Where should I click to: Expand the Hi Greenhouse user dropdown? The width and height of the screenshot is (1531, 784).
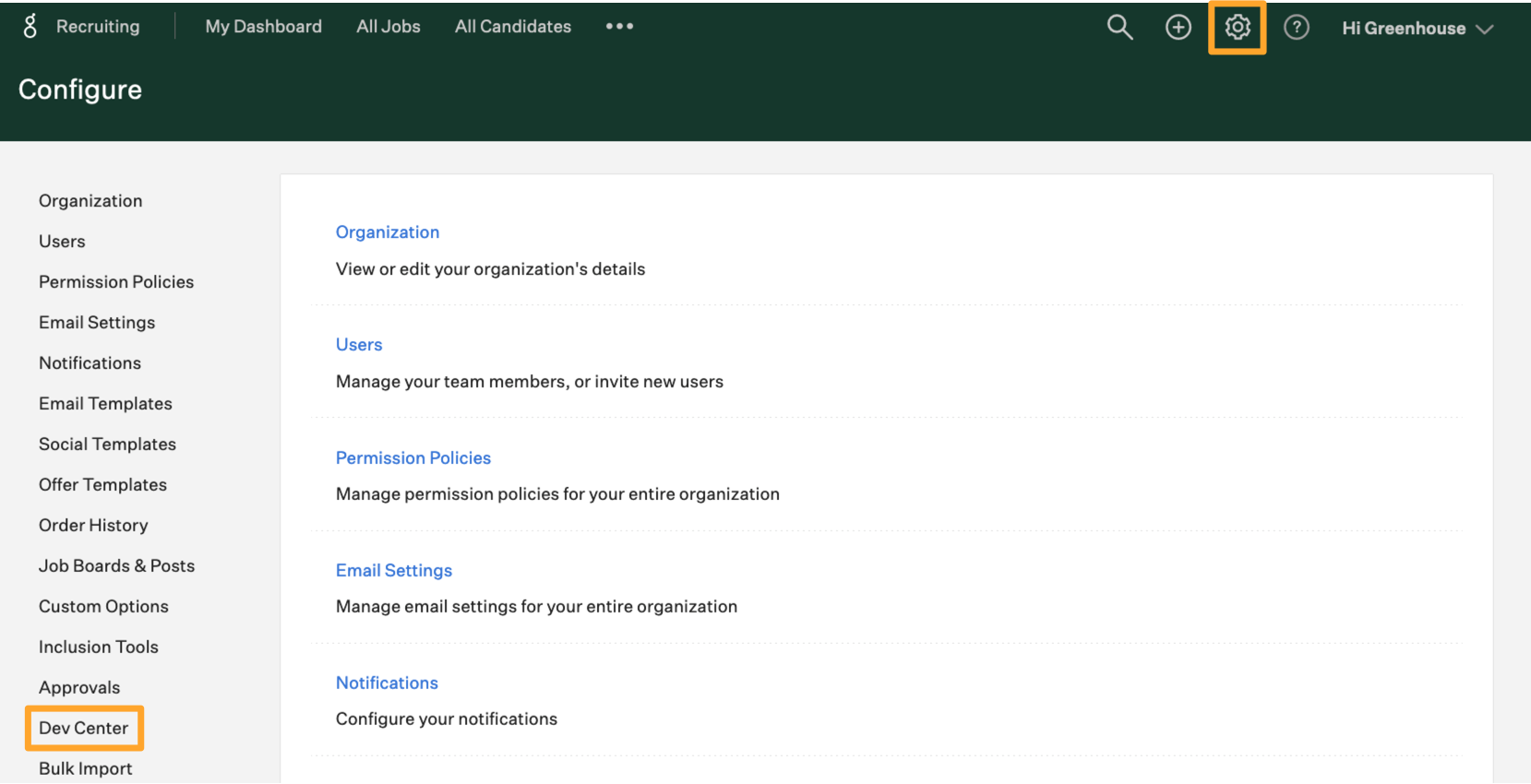1417,29
